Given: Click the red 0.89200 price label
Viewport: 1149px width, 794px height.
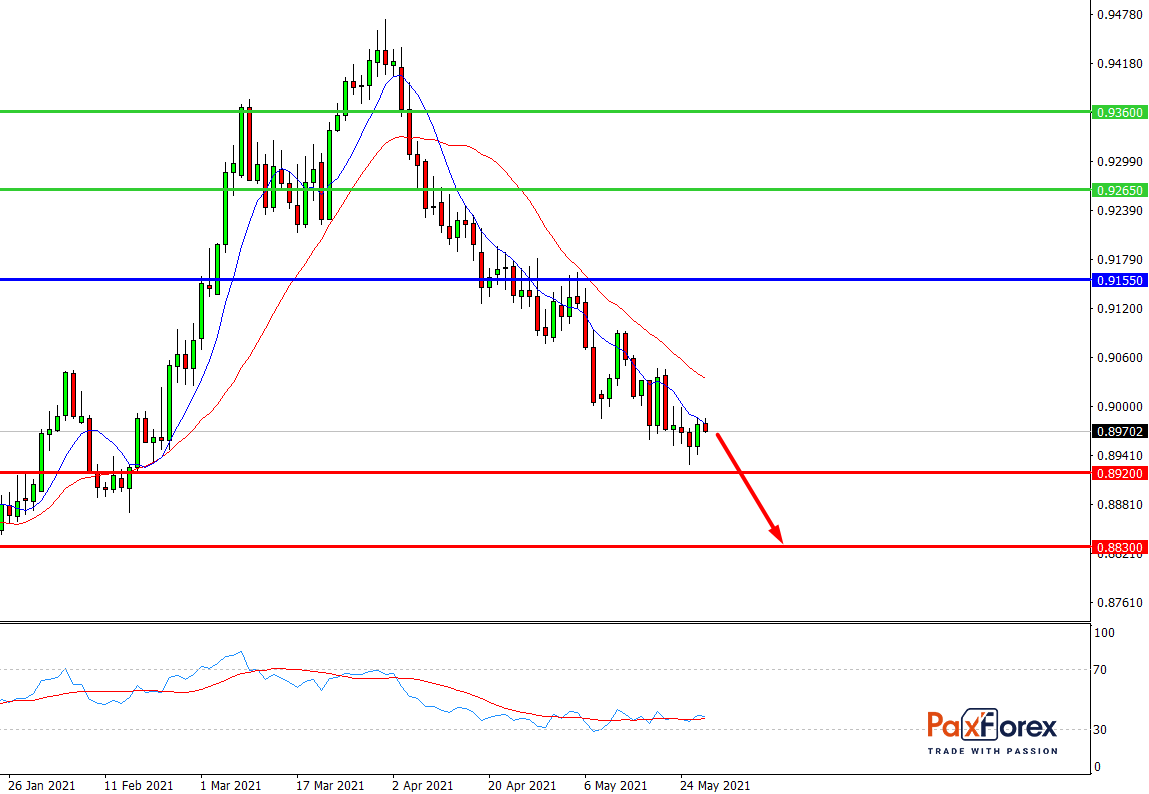Looking at the screenshot, I should [1118, 473].
